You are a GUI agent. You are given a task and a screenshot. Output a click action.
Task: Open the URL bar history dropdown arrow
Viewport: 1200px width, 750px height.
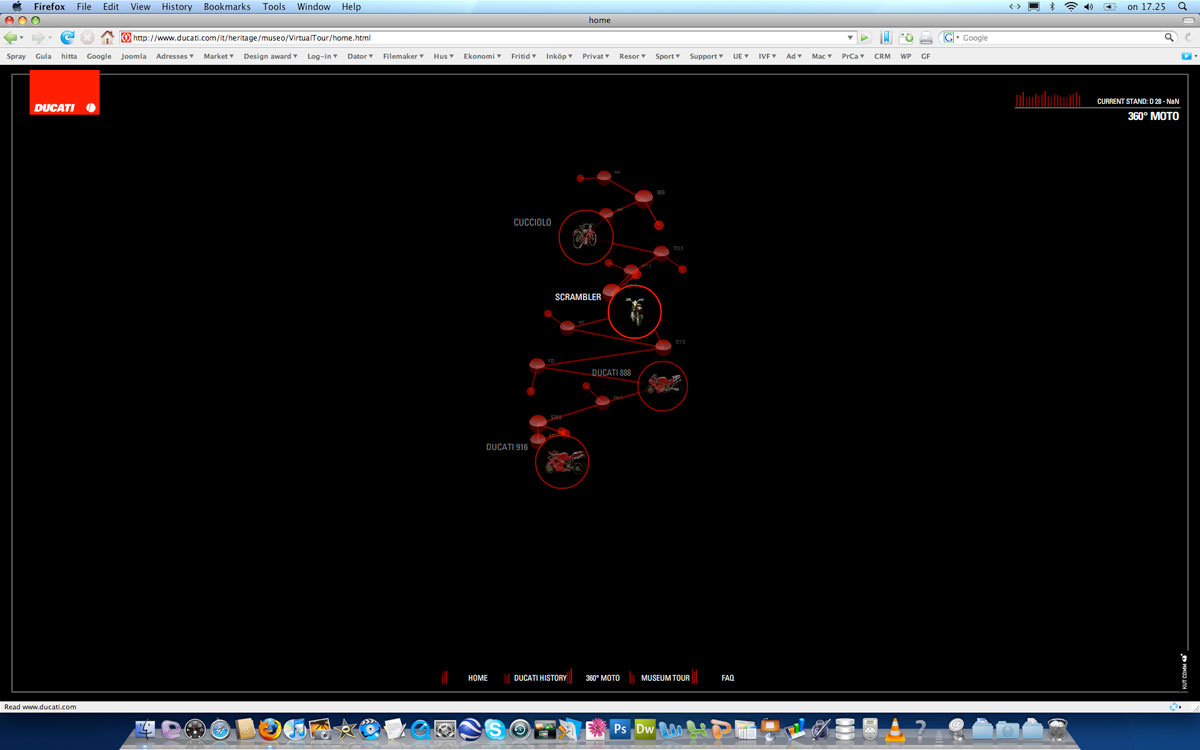[851, 38]
